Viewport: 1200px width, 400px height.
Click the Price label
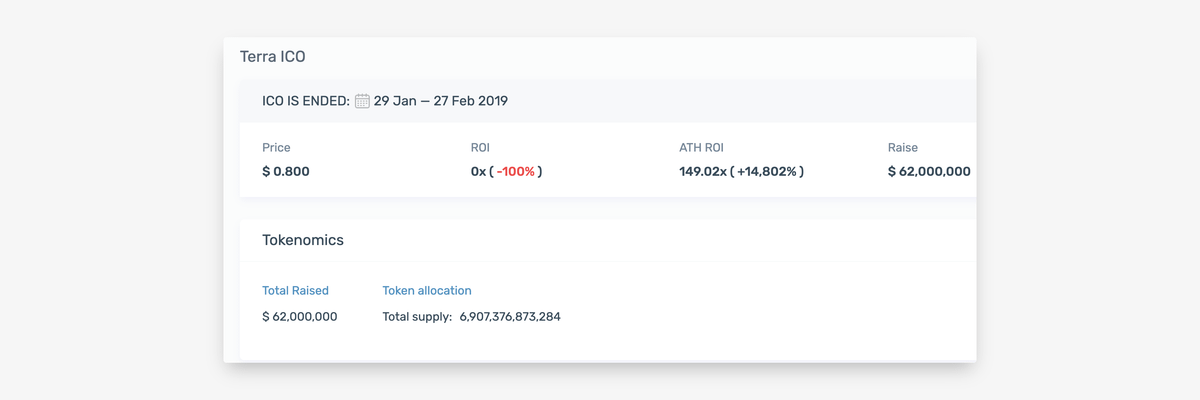[276, 148]
